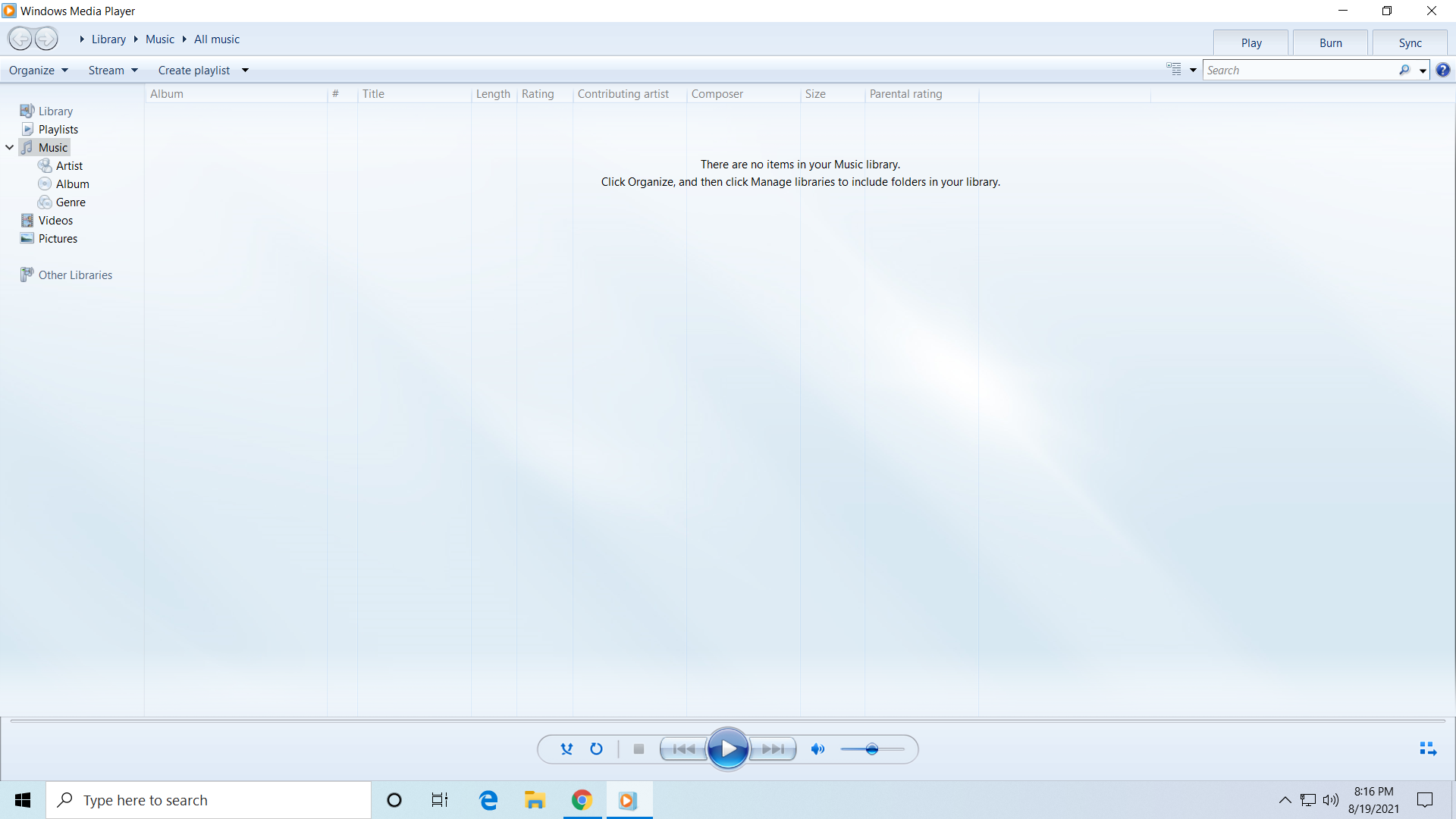
Task: Sort by Contributing artist column header
Action: coord(629,94)
